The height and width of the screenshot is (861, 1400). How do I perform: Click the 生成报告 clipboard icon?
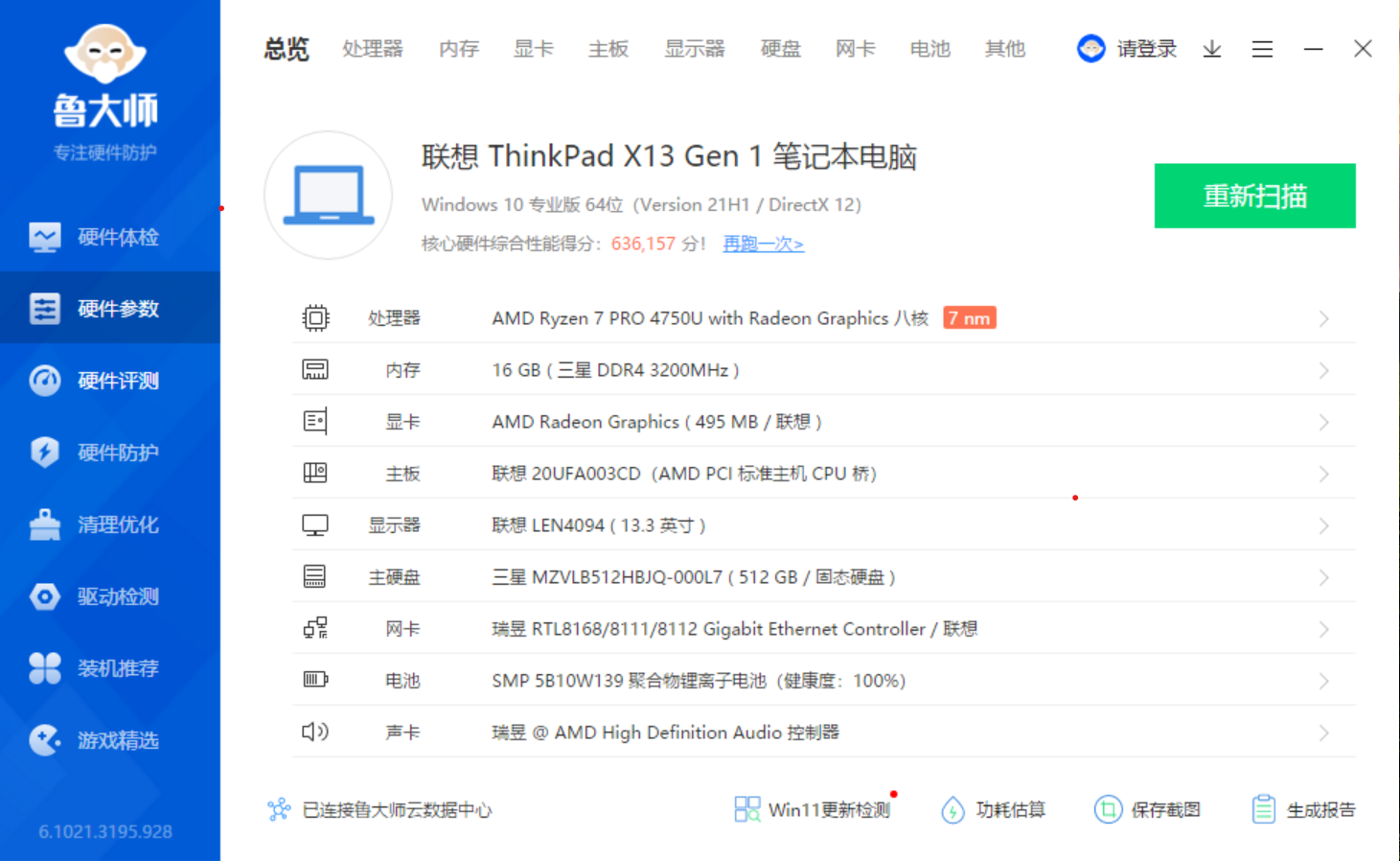[1264, 809]
